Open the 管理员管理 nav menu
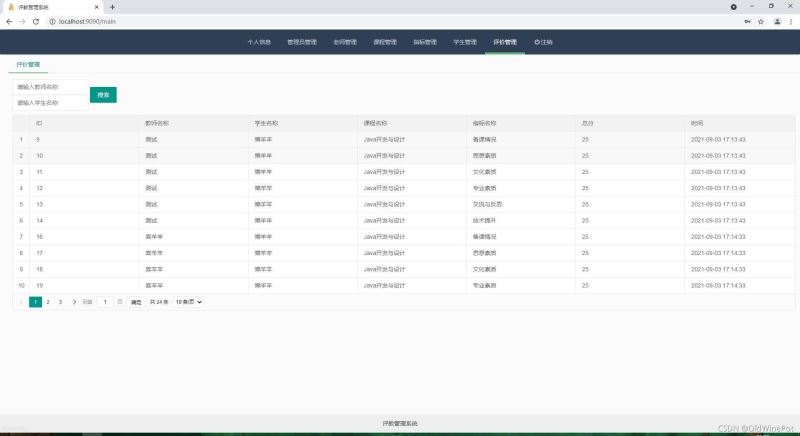Image resolution: width=800 pixels, height=436 pixels. pyautogui.click(x=302, y=42)
